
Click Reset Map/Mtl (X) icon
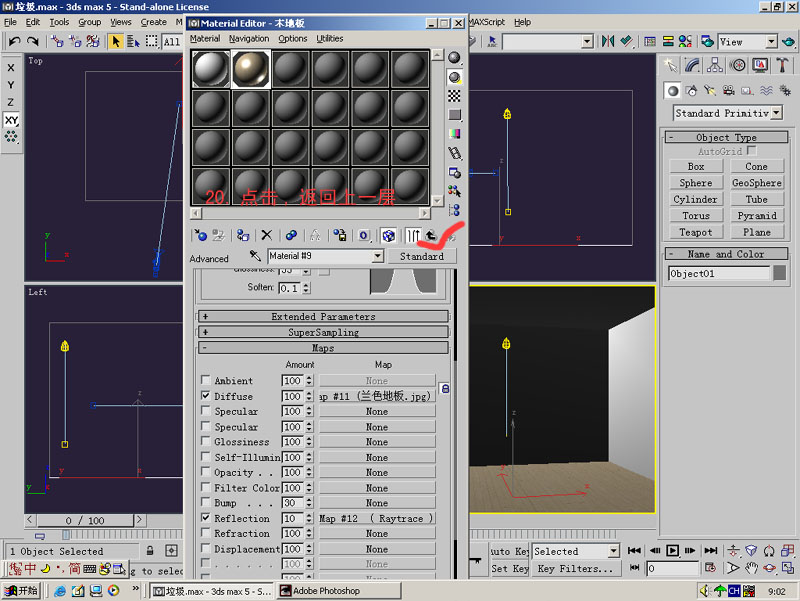click(267, 235)
